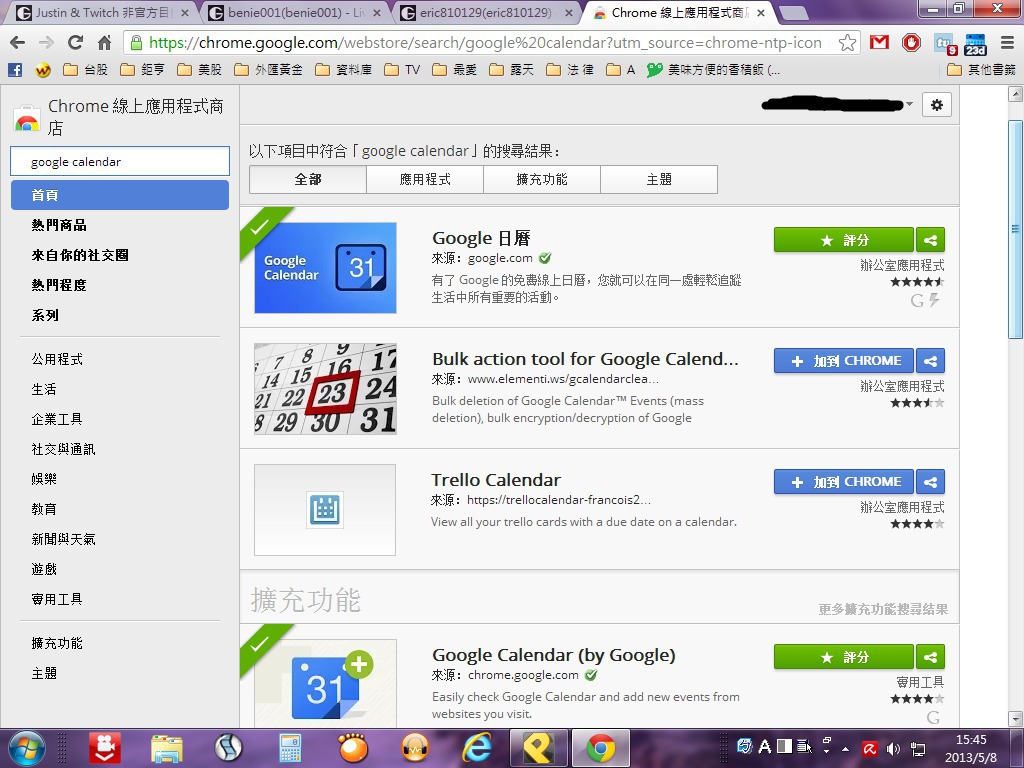Screen dimensions: 1024x768
Task: Click the red stop-sign adblock extension icon
Action: pos(911,43)
